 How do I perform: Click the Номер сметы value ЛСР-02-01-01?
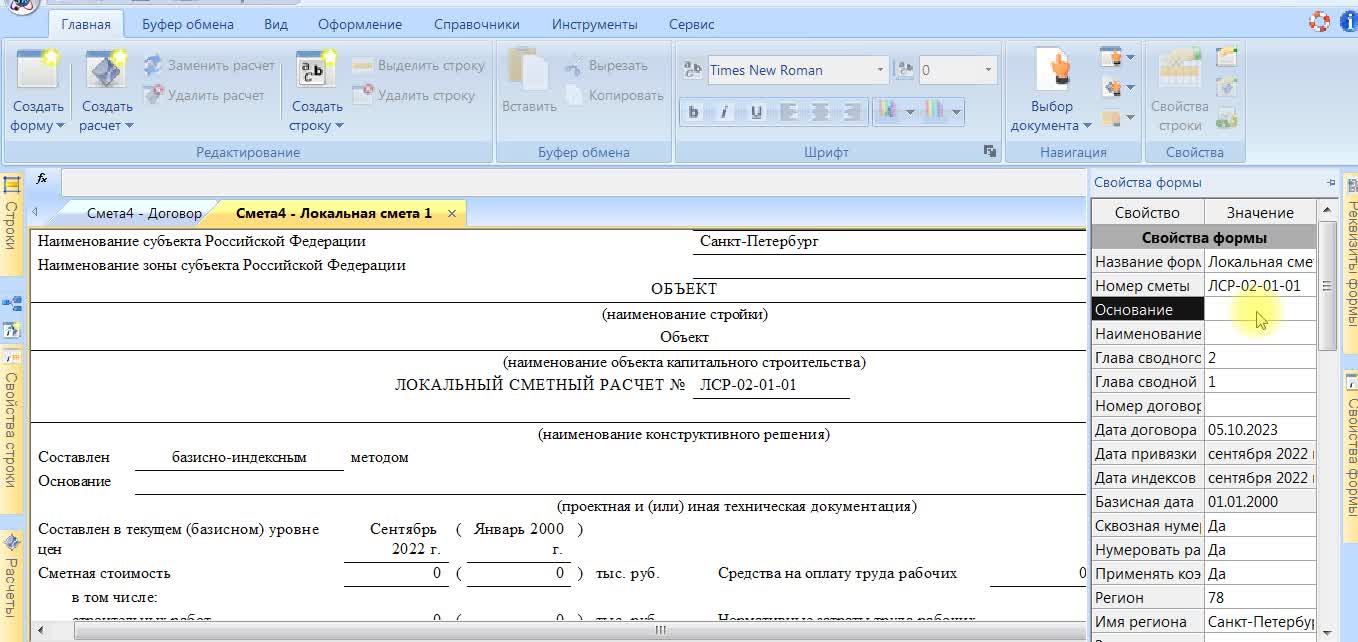click(x=1259, y=286)
